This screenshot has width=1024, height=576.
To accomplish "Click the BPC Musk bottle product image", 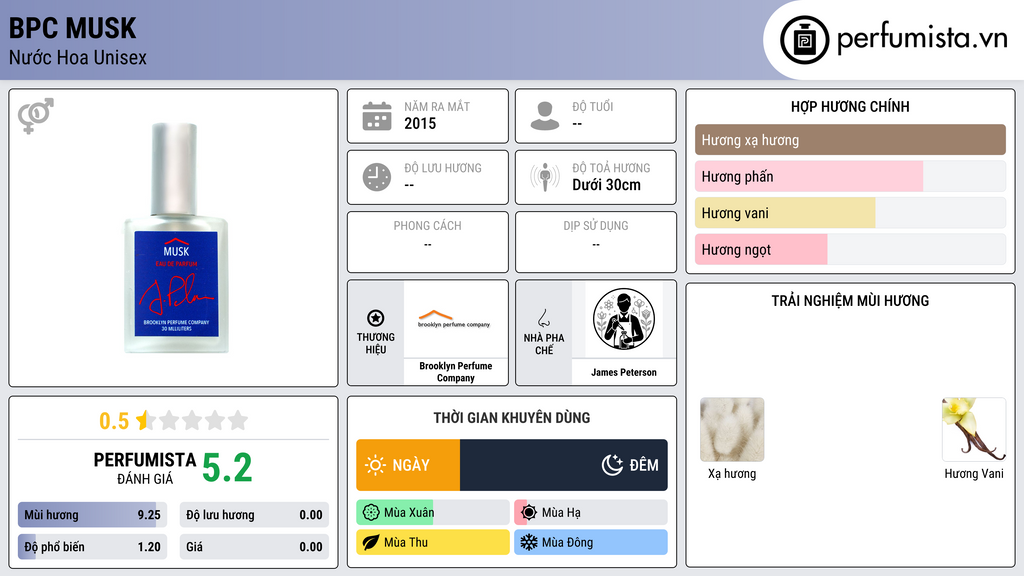I will [176, 238].
